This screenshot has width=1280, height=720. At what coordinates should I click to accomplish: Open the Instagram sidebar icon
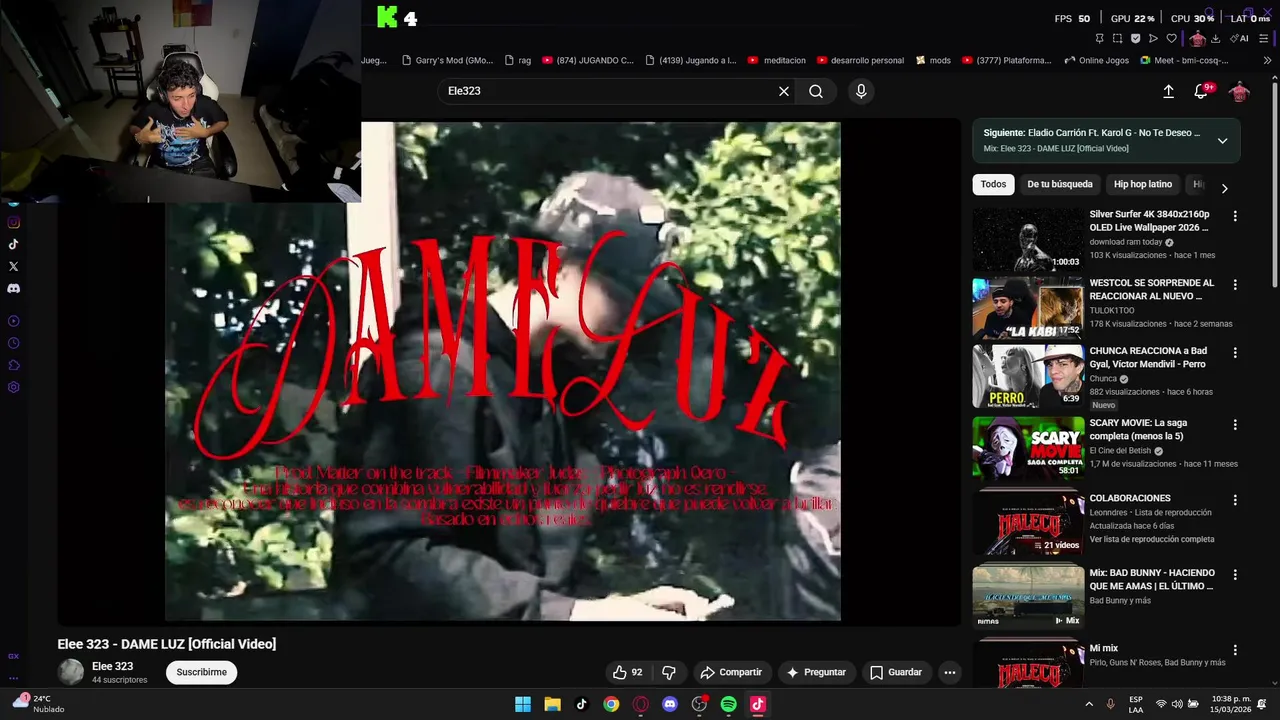14,222
